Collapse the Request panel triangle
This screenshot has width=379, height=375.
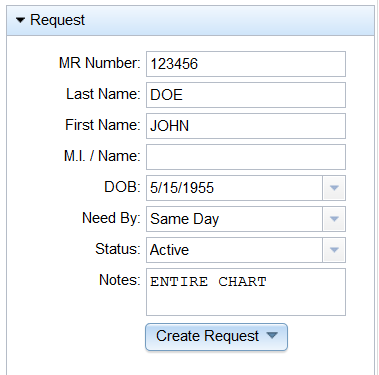point(20,20)
